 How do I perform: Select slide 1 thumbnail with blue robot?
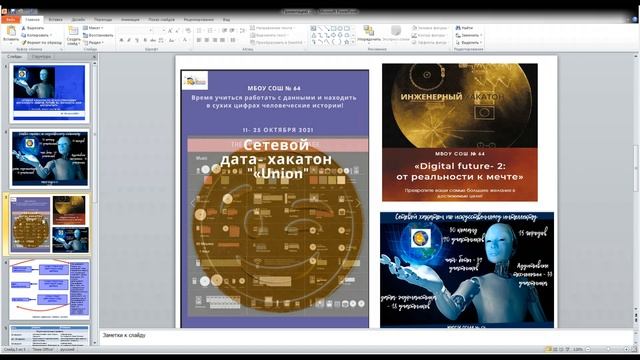49,93
